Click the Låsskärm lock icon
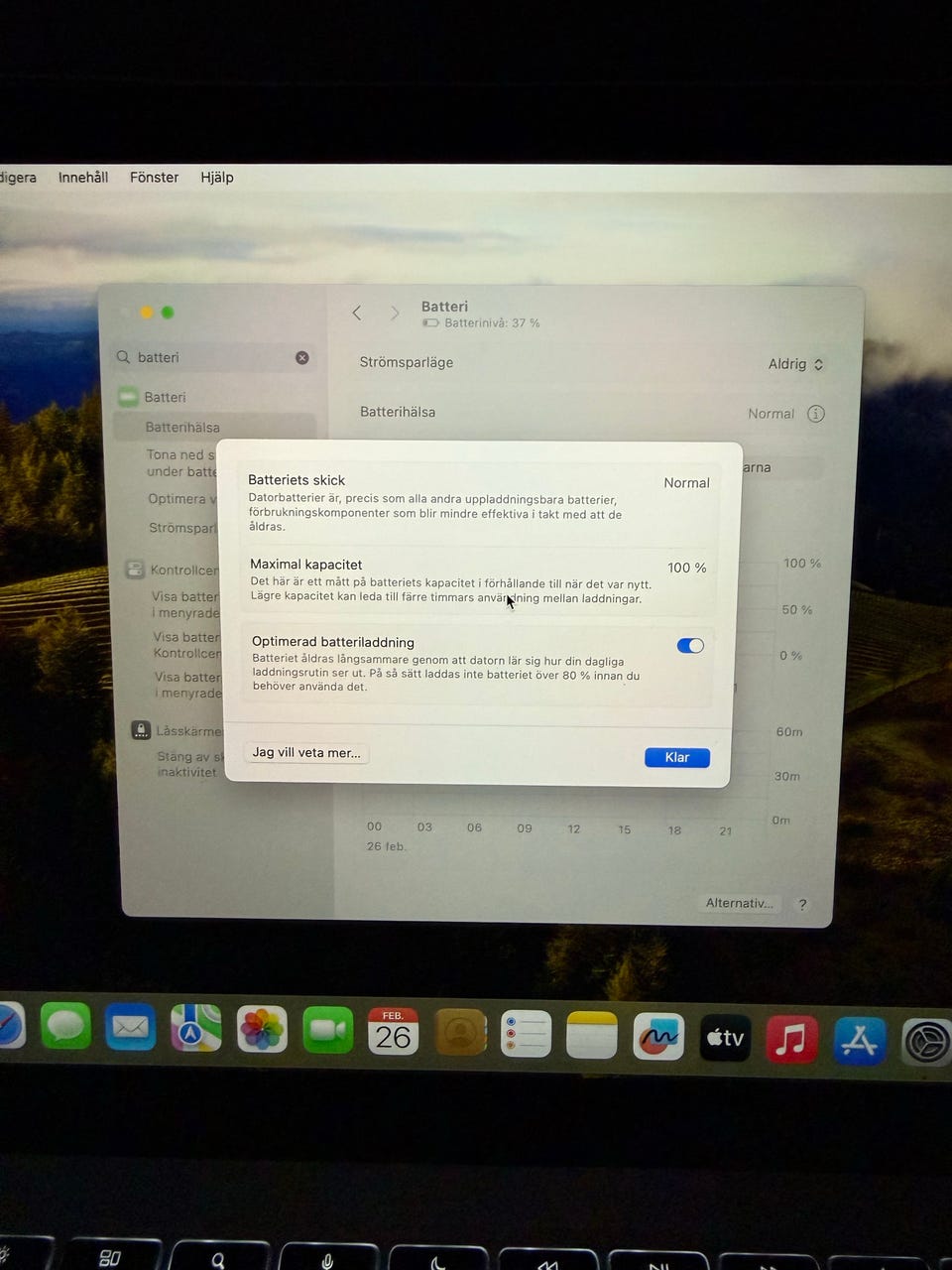 [141, 730]
